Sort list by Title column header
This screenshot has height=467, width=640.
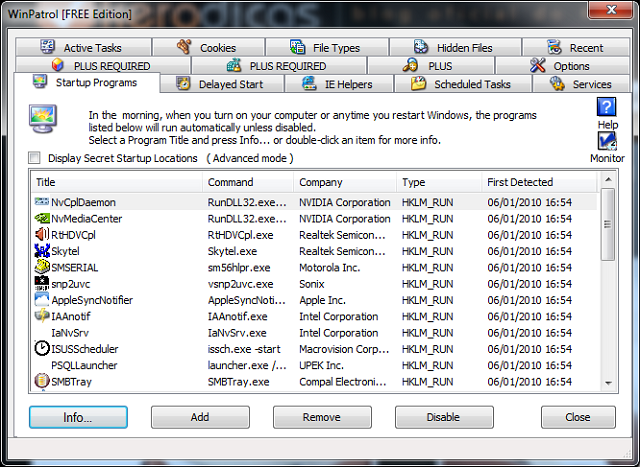coord(117,182)
